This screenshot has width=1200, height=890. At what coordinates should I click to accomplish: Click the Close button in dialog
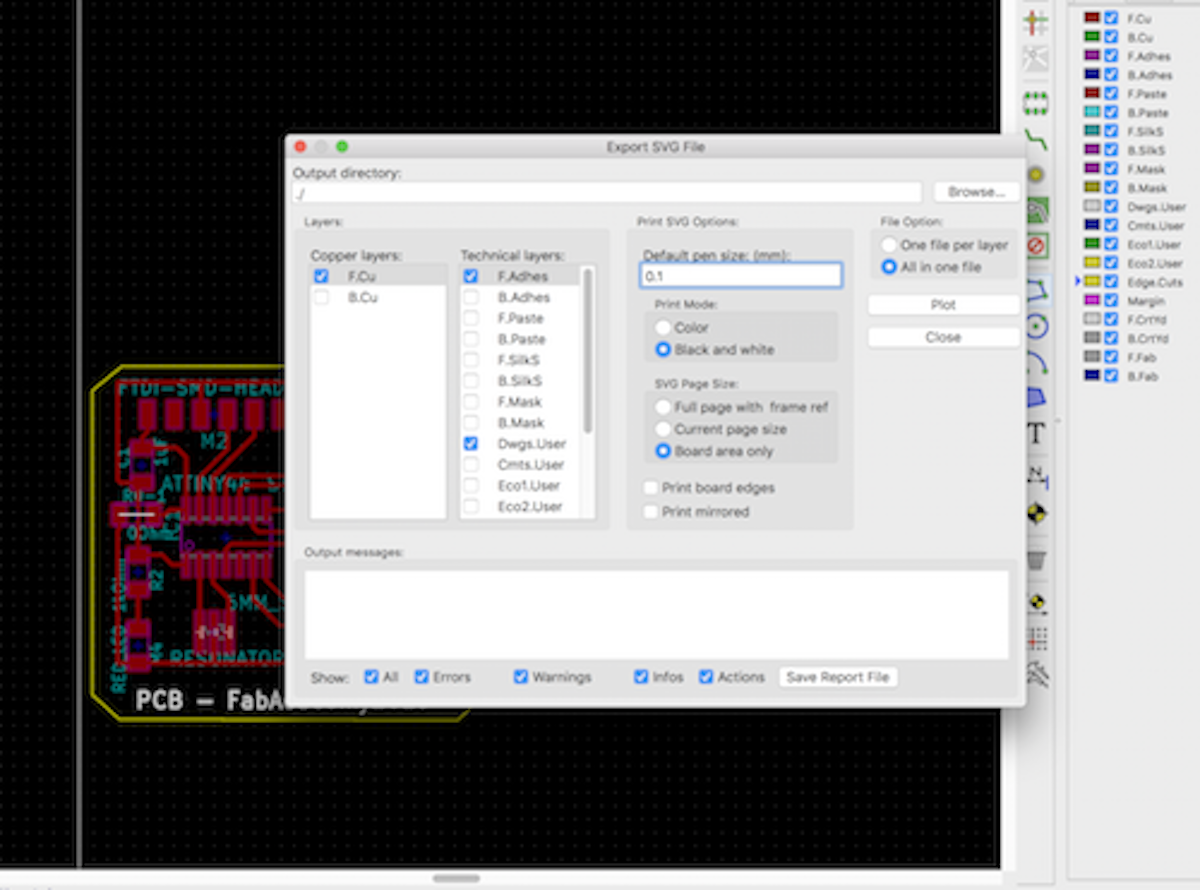coord(943,337)
